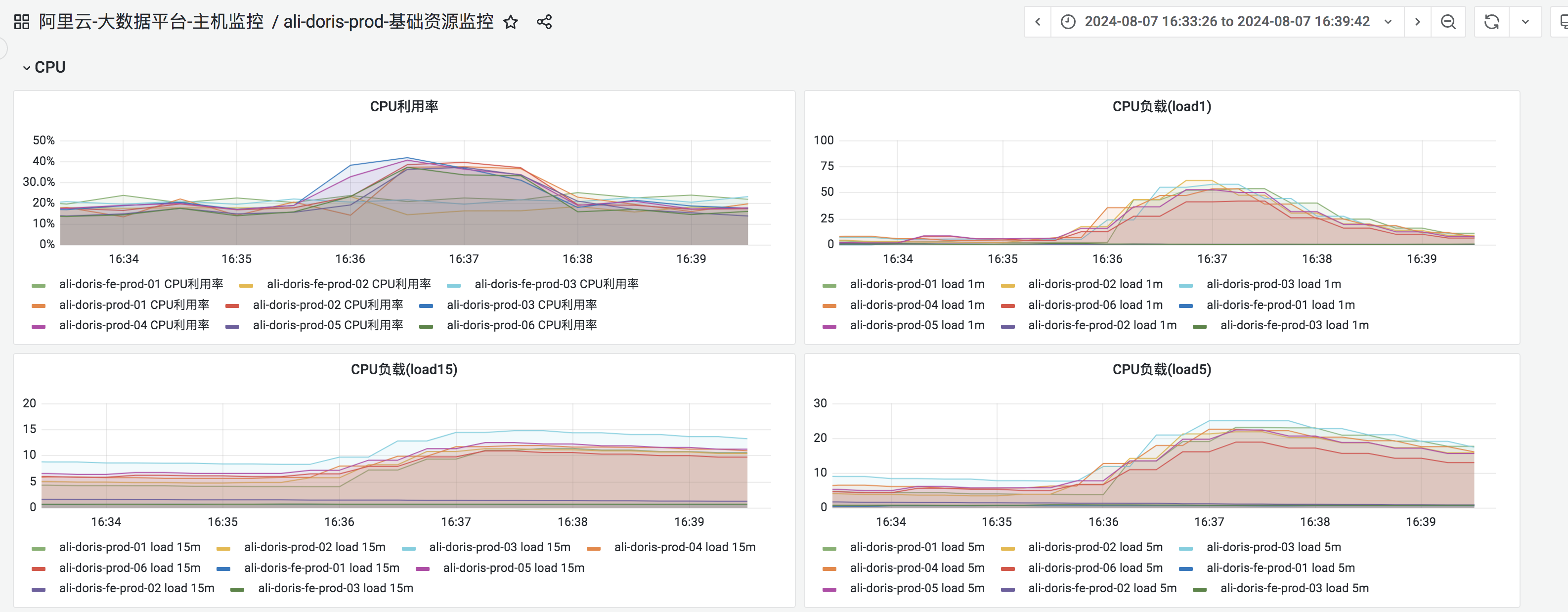Select ali-doris-prod-03 load 5m legend label

click(1274, 547)
